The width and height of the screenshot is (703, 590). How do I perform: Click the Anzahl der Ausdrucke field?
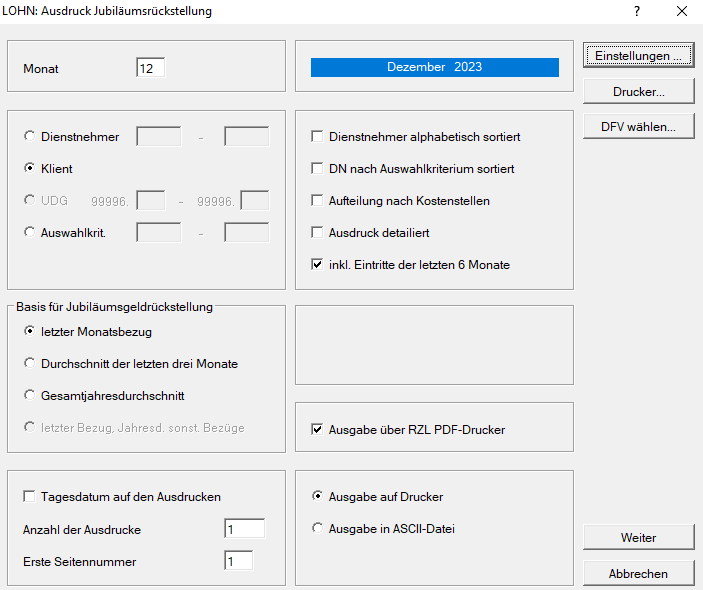[244, 529]
